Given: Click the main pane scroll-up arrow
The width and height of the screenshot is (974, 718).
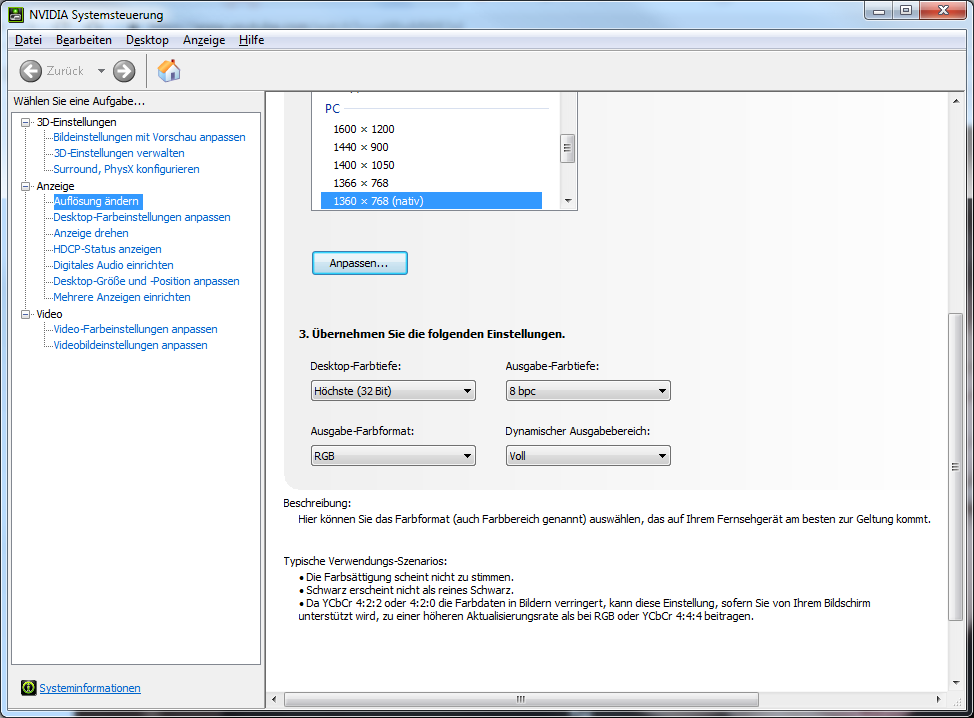Looking at the screenshot, I should click(x=956, y=101).
